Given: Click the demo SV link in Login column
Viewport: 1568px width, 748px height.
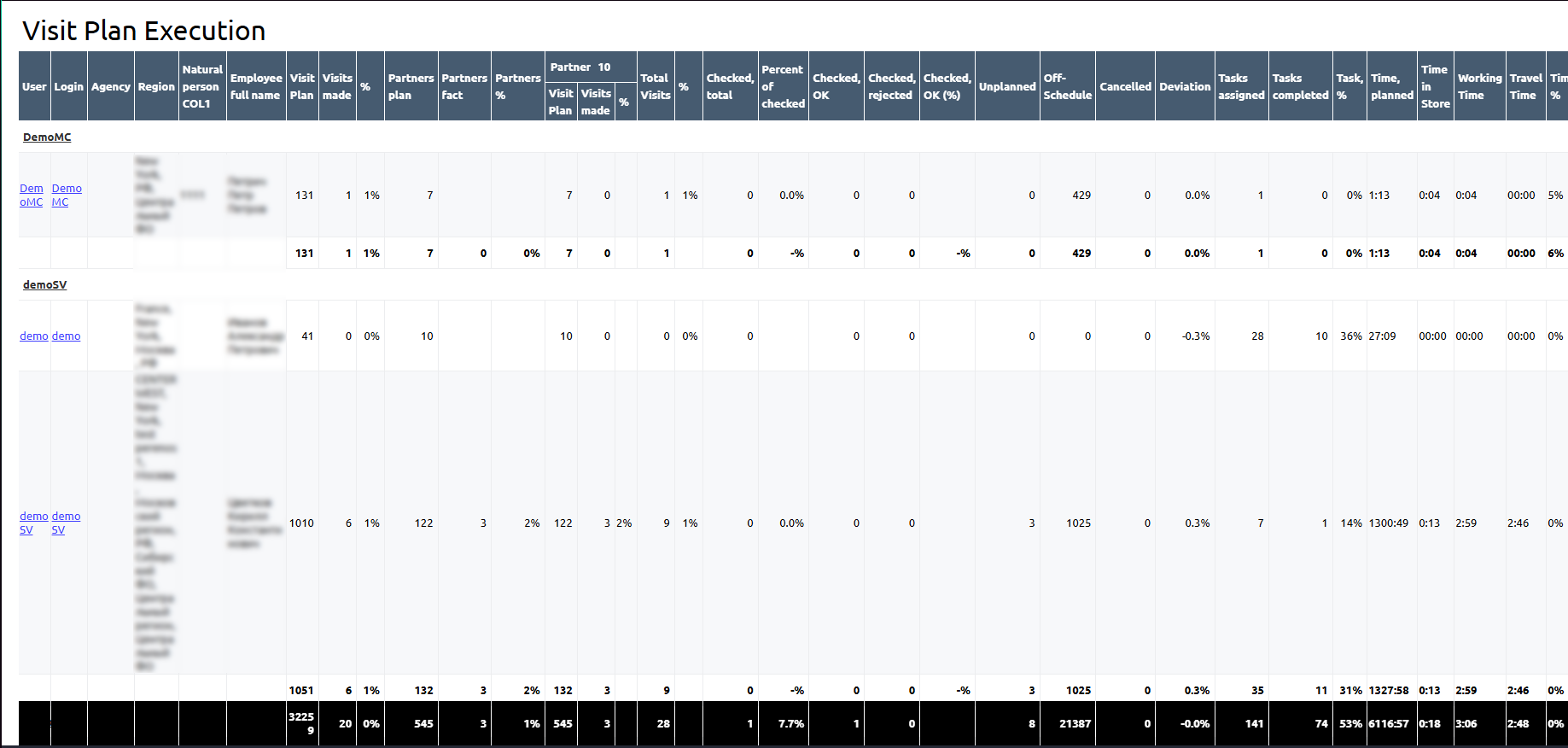Looking at the screenshot, I should click(66, 523).
